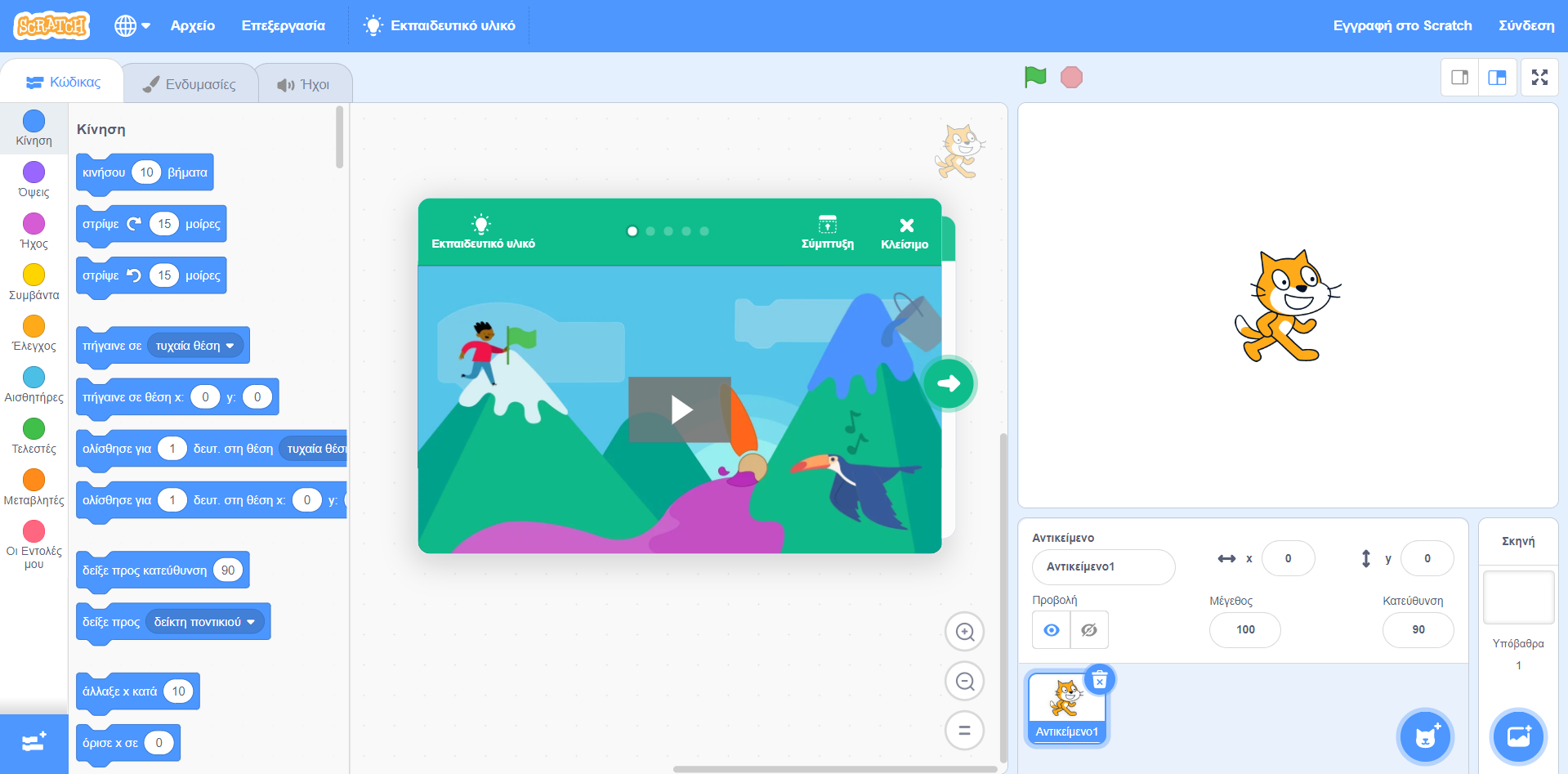
Task: Close the tutorial card with Κλείσιμο
Action: (905, 234)
